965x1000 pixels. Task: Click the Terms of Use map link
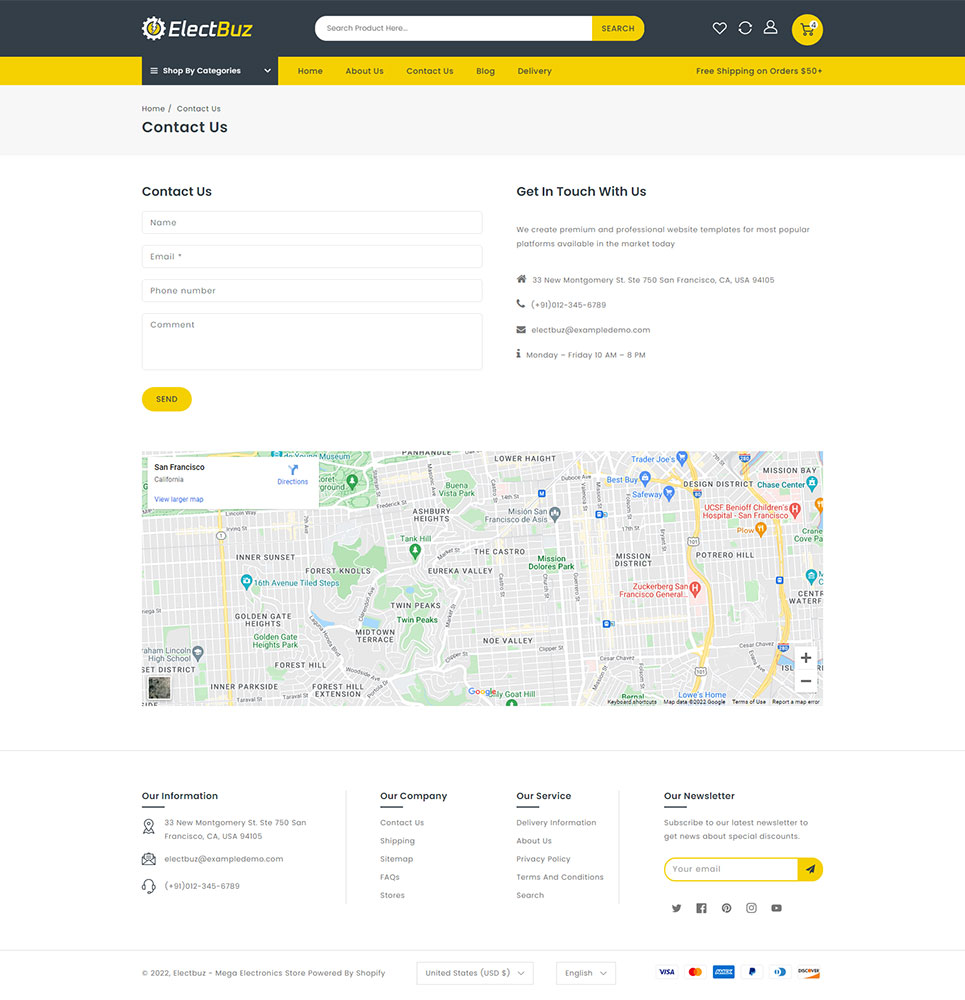(x=749, y=702)
